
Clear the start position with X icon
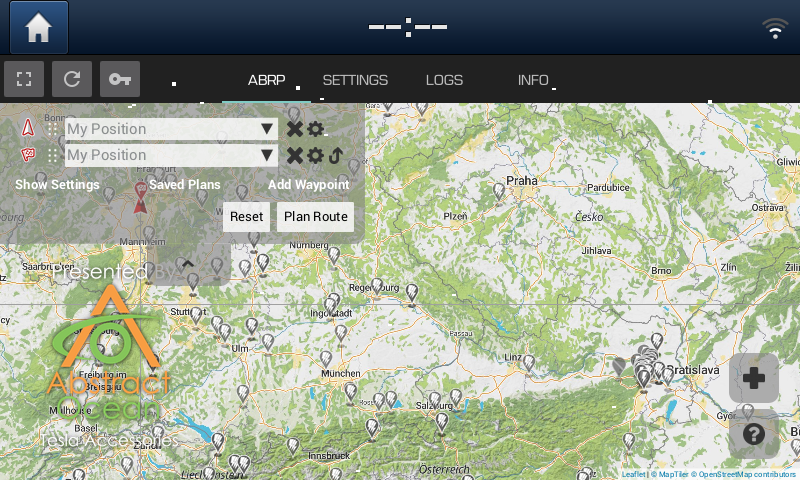tap(295, 129)
